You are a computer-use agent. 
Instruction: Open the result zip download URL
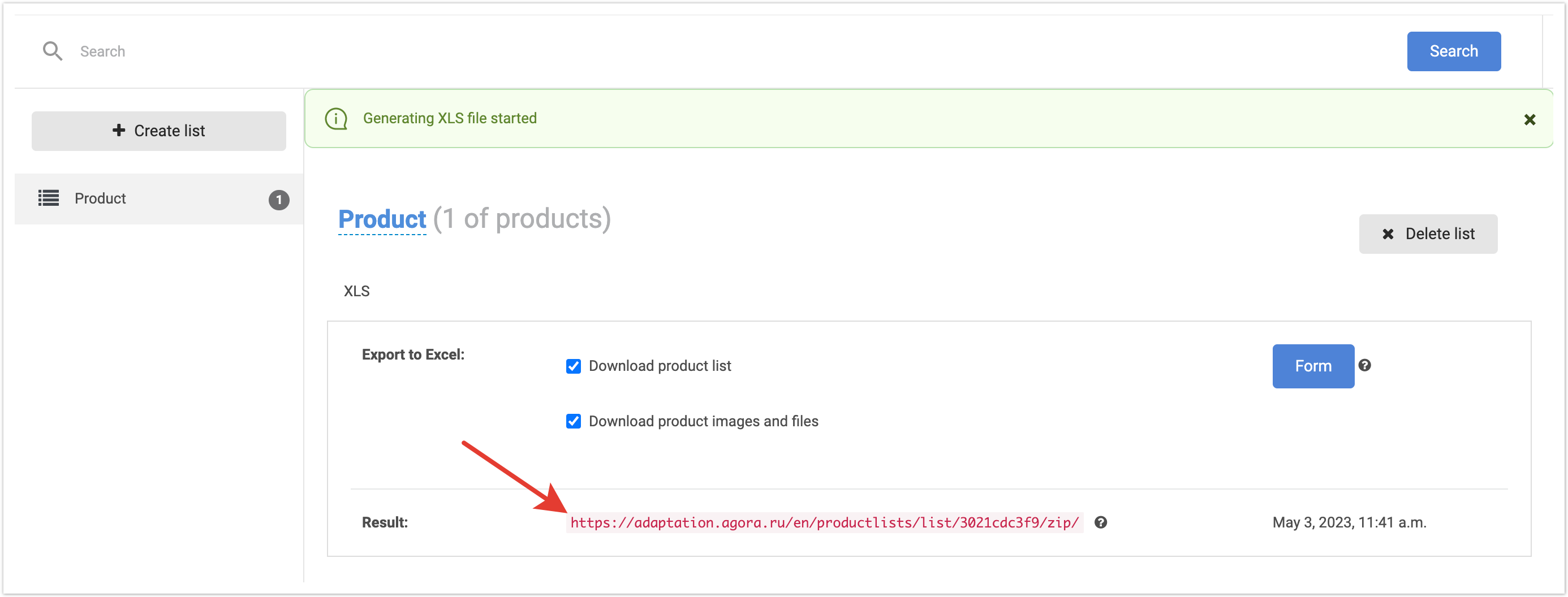tap(824, 522)
